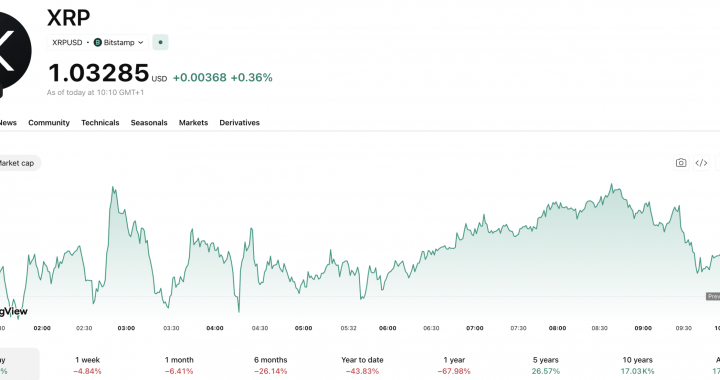This screenshot has height=380, width=720.
Task: Click the 09:00 time axis label
Action: tap(643, 328)
